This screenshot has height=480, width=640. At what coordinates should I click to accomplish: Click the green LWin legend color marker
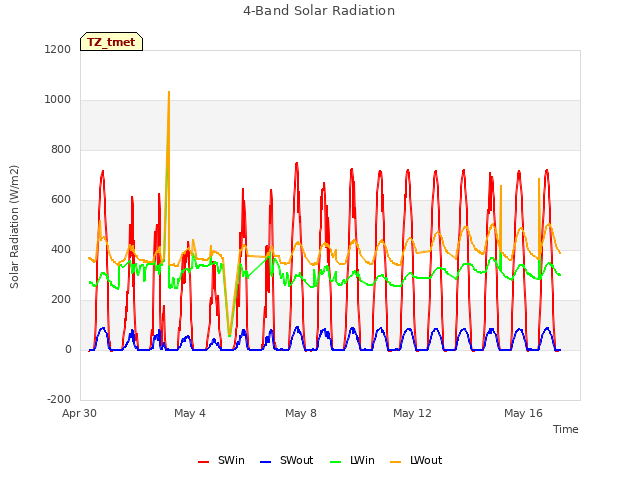point(335,462)
